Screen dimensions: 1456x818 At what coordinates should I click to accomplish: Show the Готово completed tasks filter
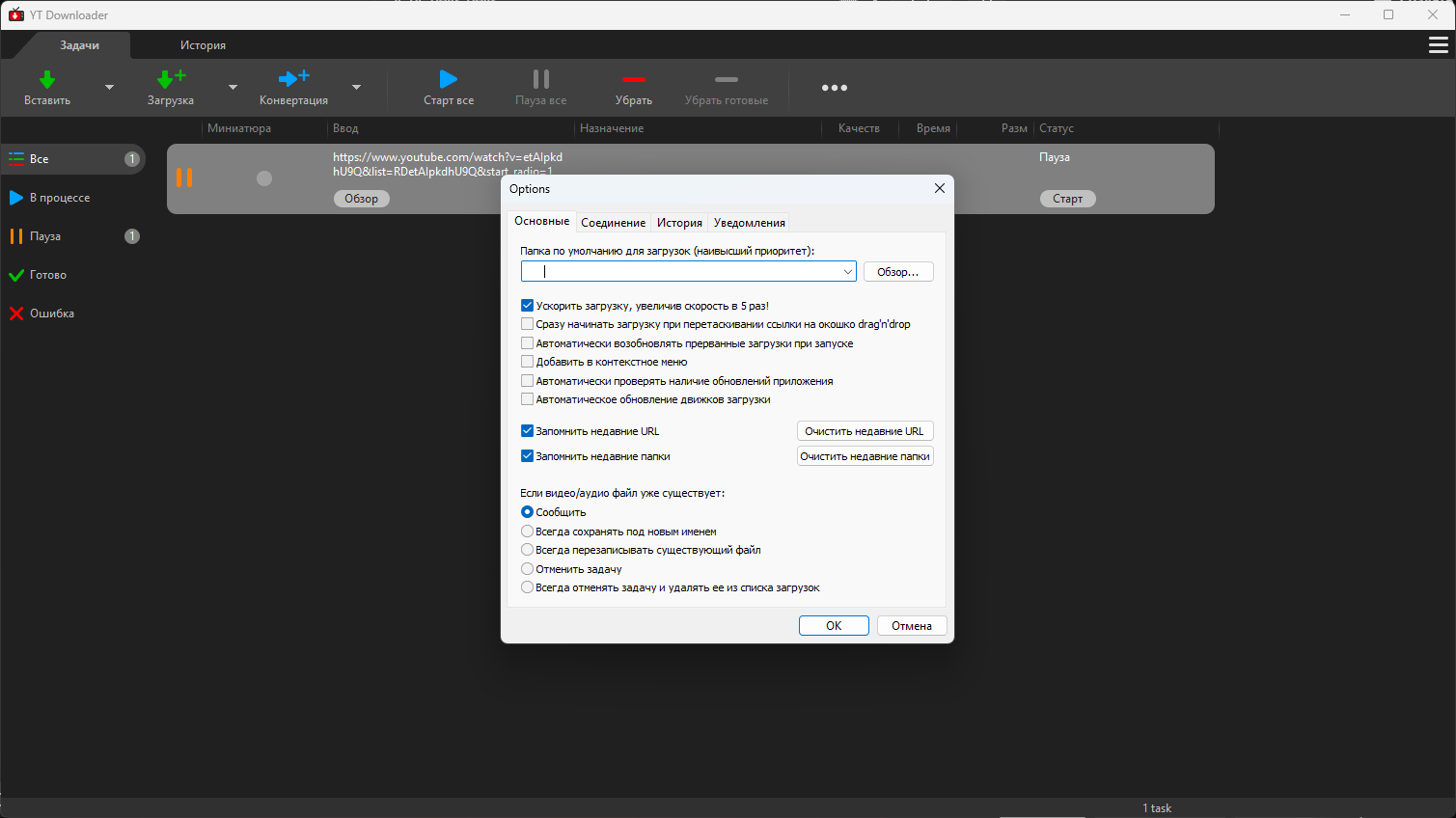tap(48, 275)
